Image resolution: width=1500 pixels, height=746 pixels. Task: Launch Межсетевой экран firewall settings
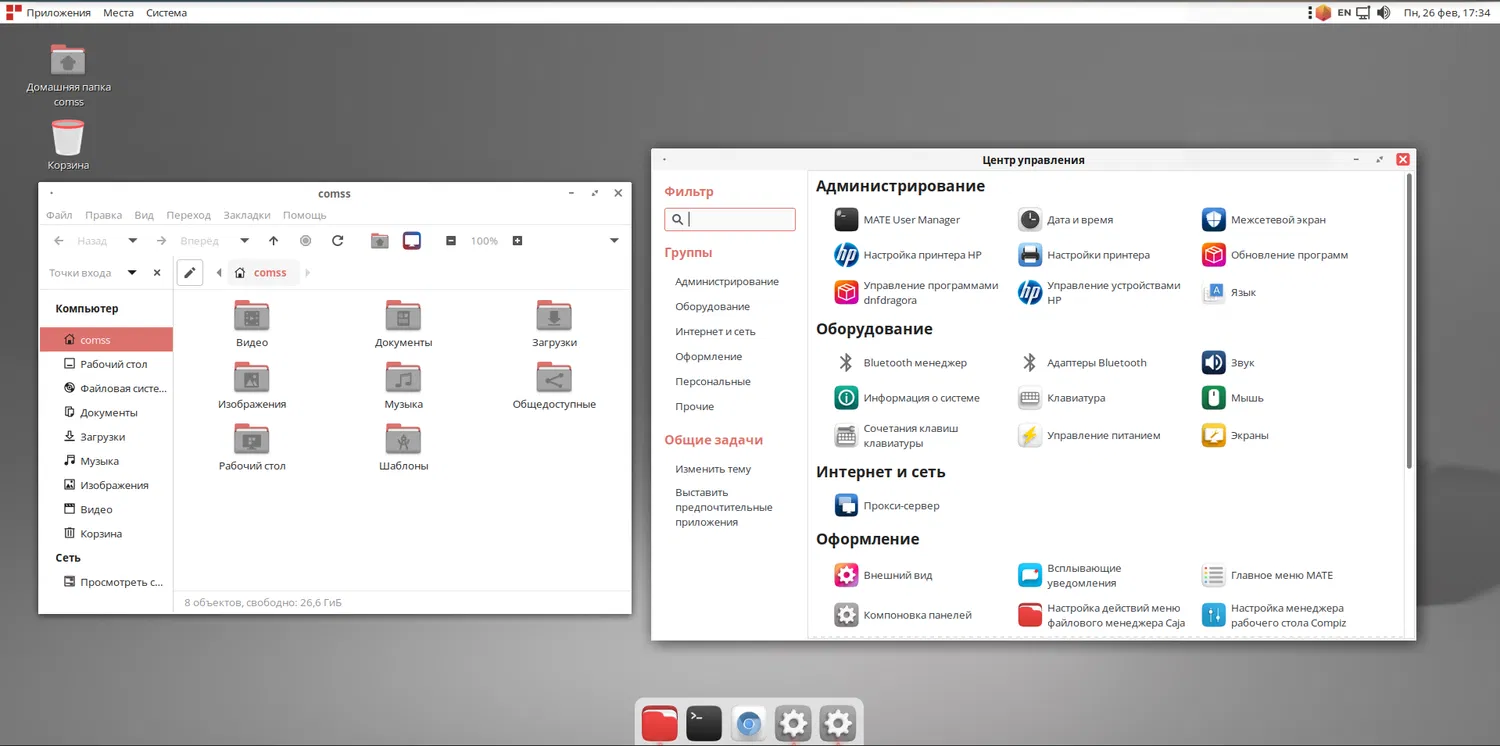point(1264,220)
